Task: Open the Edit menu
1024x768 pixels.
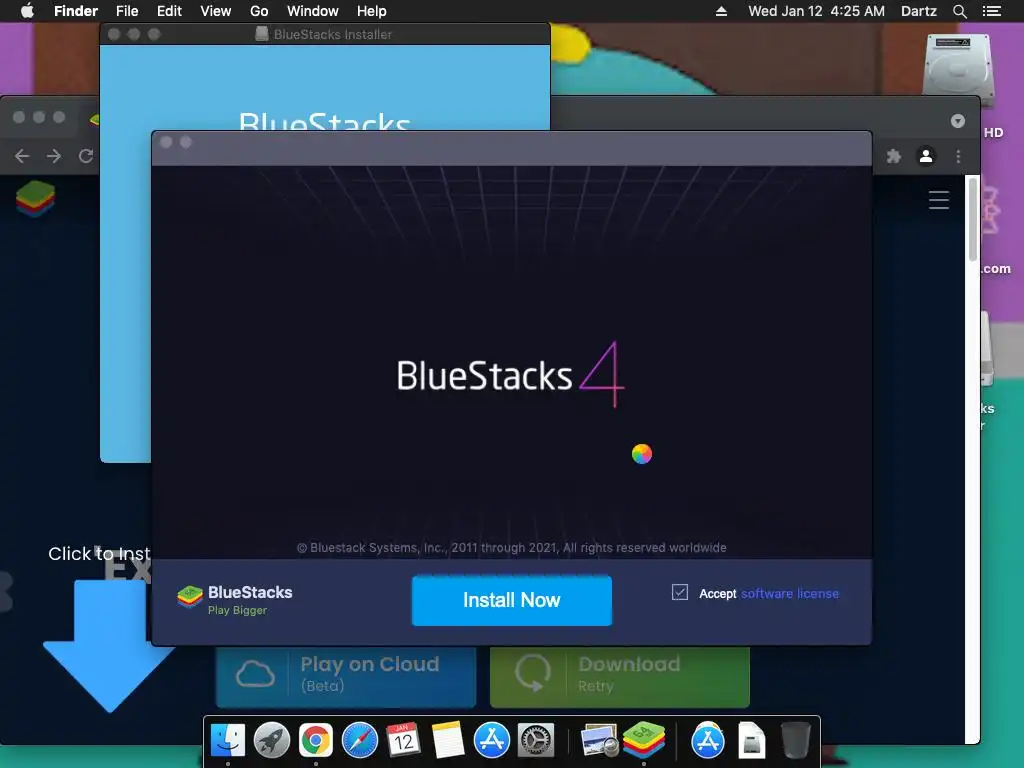Action: (x=169, y=11)
